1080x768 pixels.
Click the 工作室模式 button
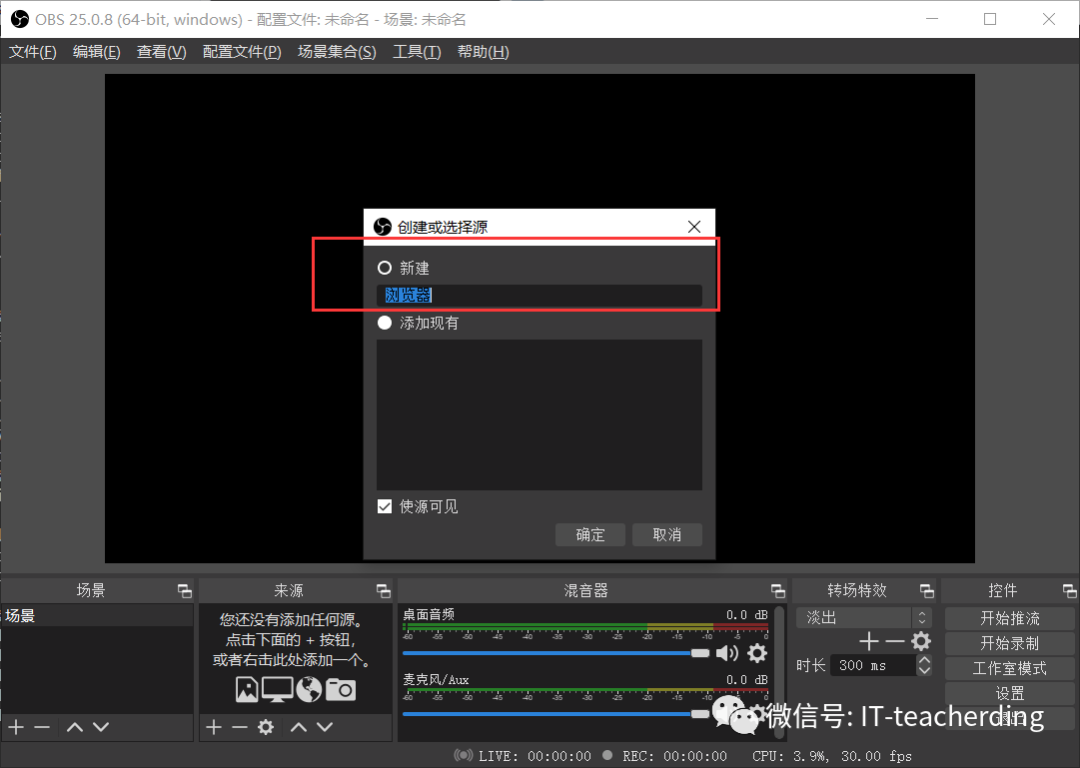point(1010,668)
